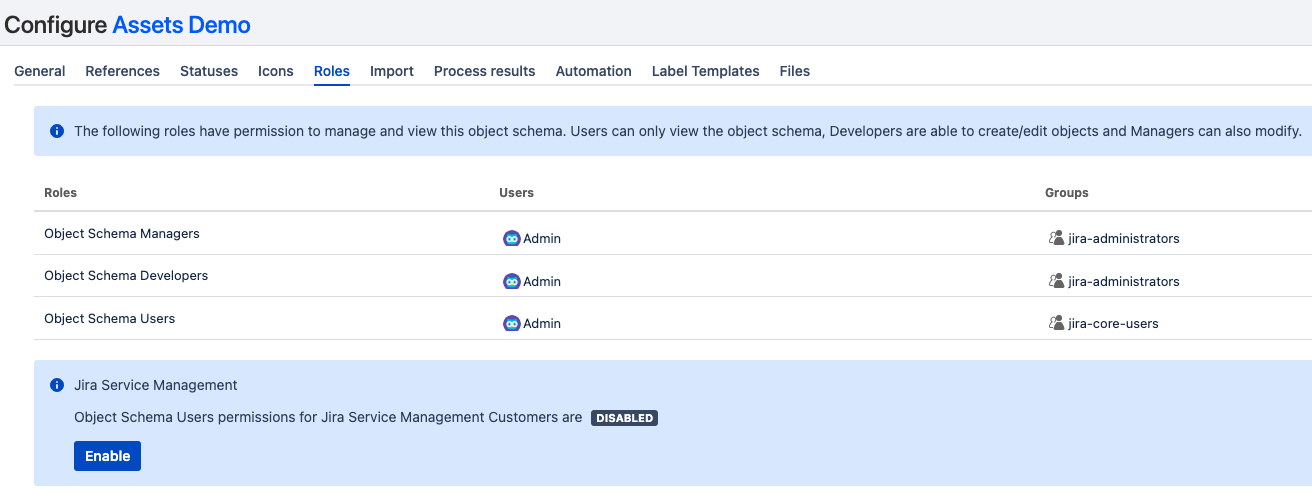The height and width of the screenshot is (499, 1312).
Task: Open the Automation tab
Action: (593, 71)
